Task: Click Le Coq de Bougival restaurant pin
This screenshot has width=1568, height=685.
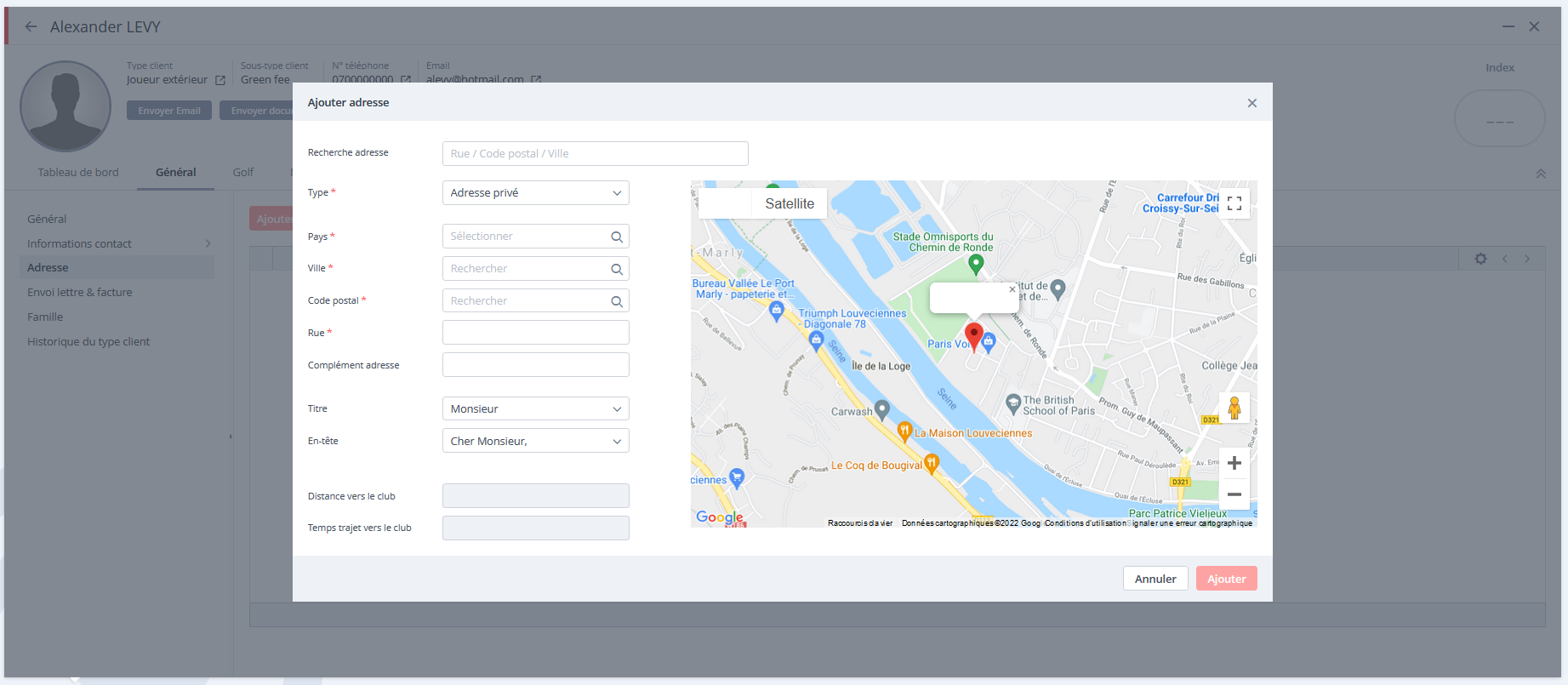Action: point(932,464)
